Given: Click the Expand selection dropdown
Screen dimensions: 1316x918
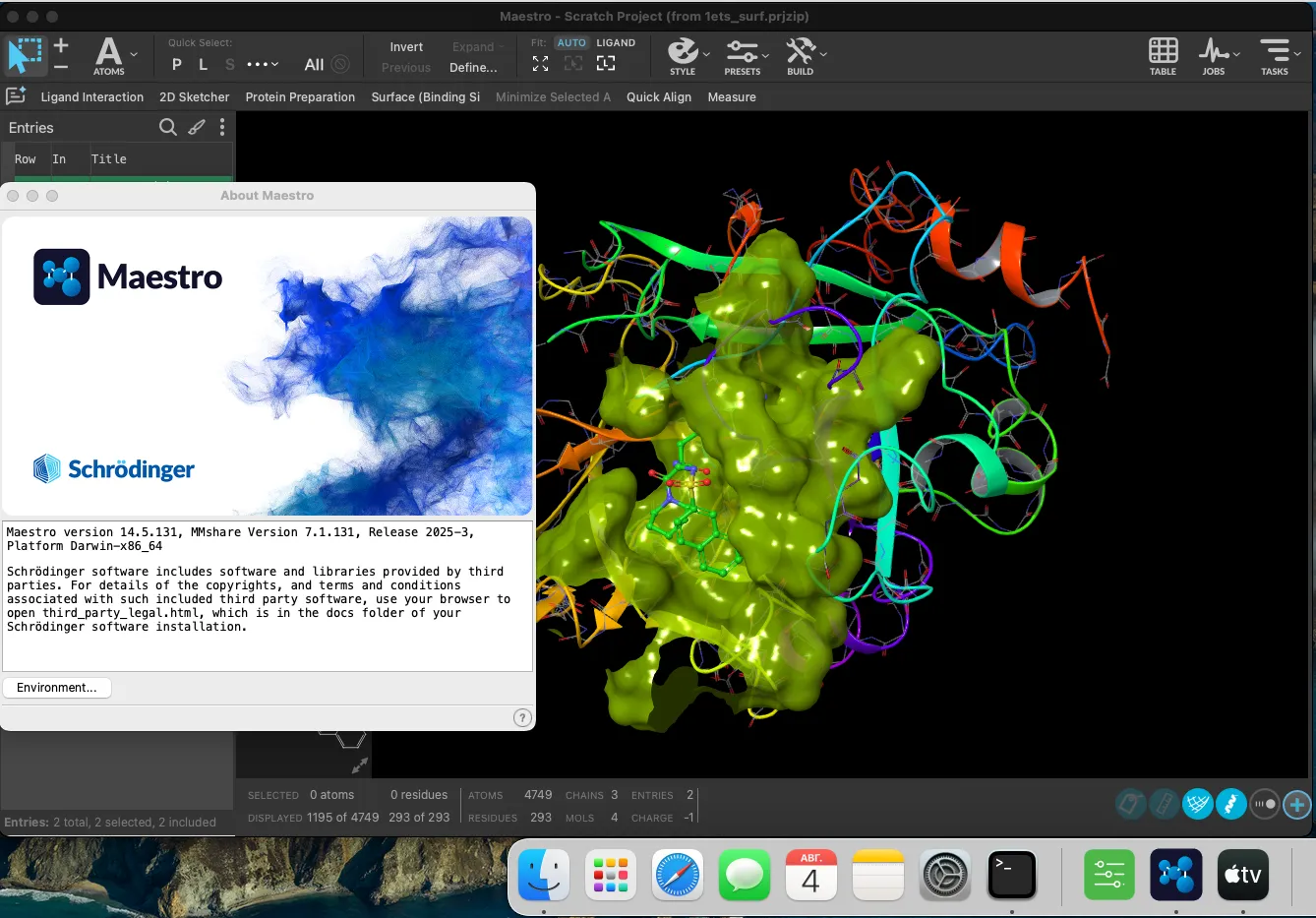Looking at the screenshot, I should click(478, 47).
